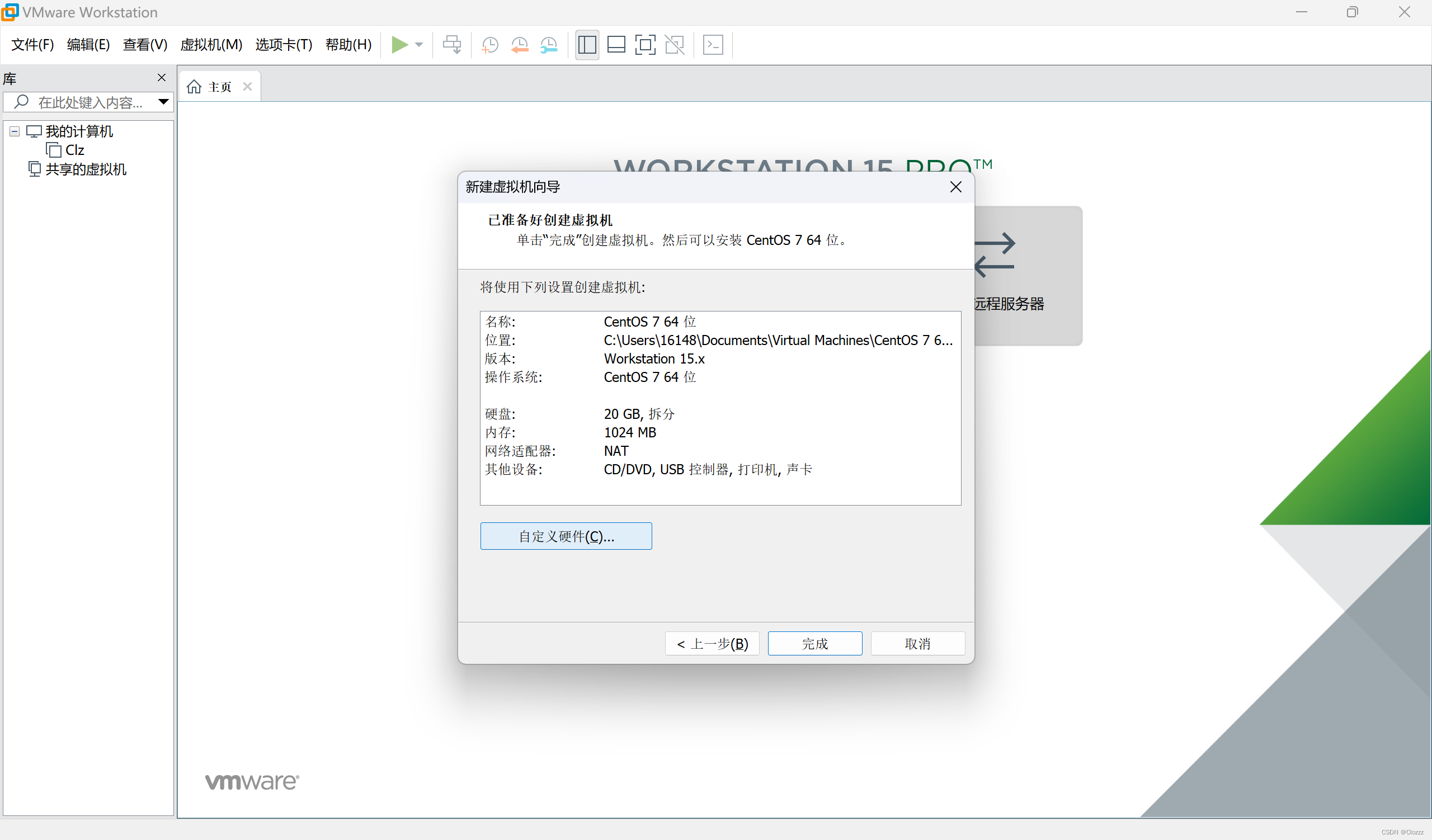Open the virtual machine console icon
The image size is (1432, 840).
[713, 45]
